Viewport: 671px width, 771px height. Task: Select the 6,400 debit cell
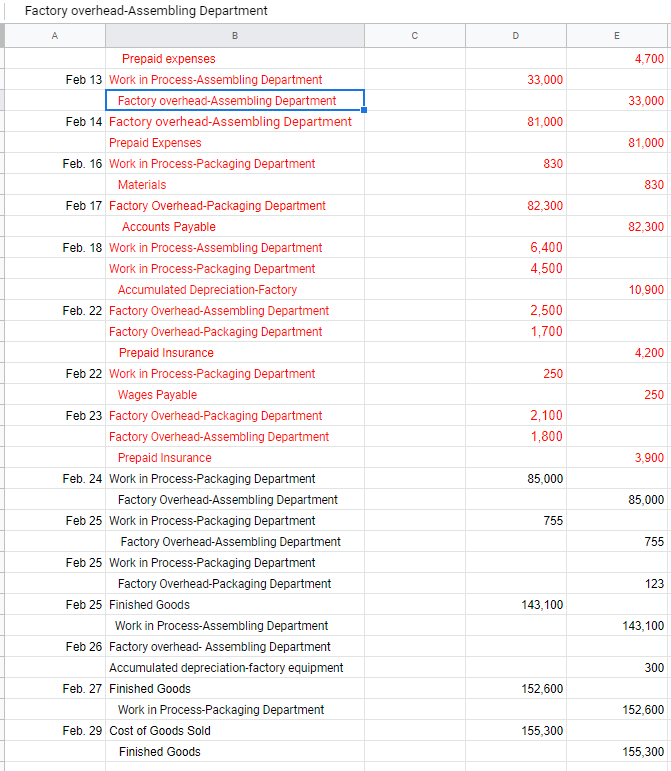pyautogui.click(x=516, y=247)
